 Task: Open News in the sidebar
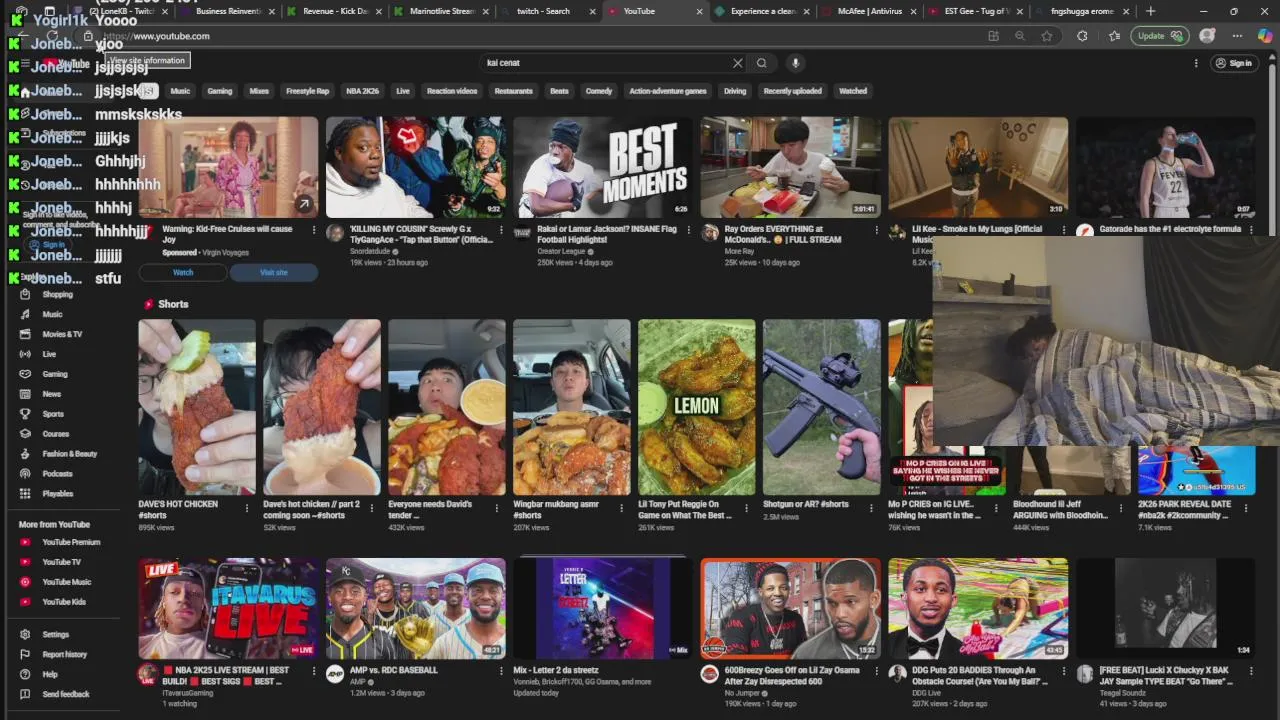point(52,394)
